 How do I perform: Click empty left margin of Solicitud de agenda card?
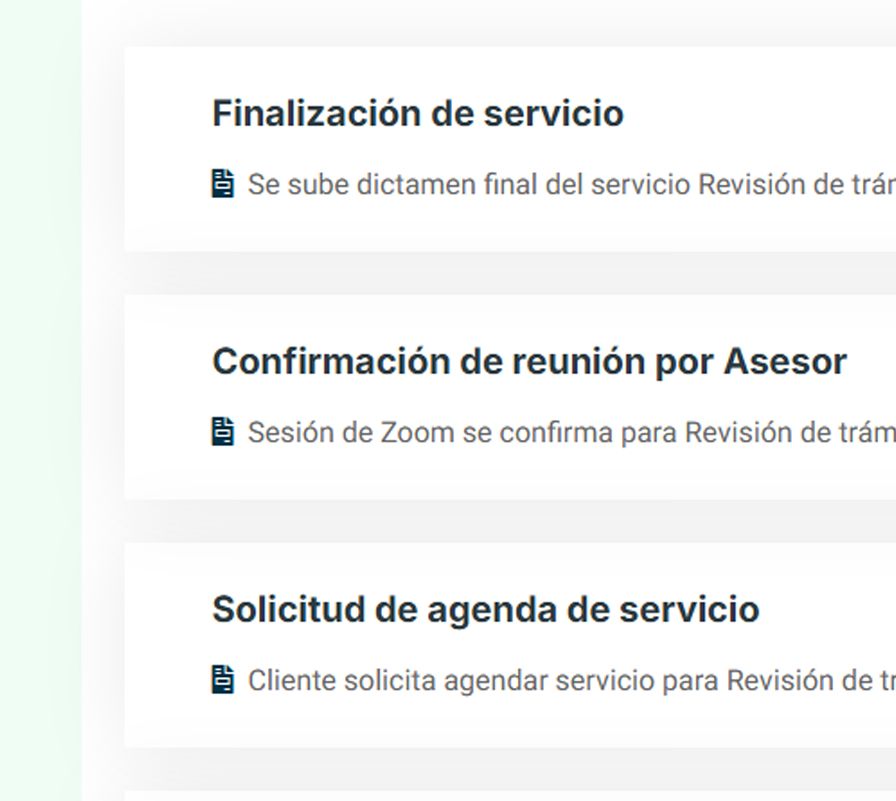(x=166, y=644)
